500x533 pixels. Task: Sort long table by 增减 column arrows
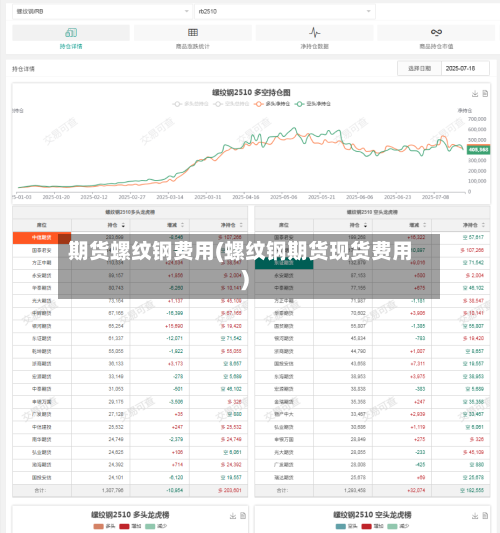pyautogui.click(x=183, y=225)
